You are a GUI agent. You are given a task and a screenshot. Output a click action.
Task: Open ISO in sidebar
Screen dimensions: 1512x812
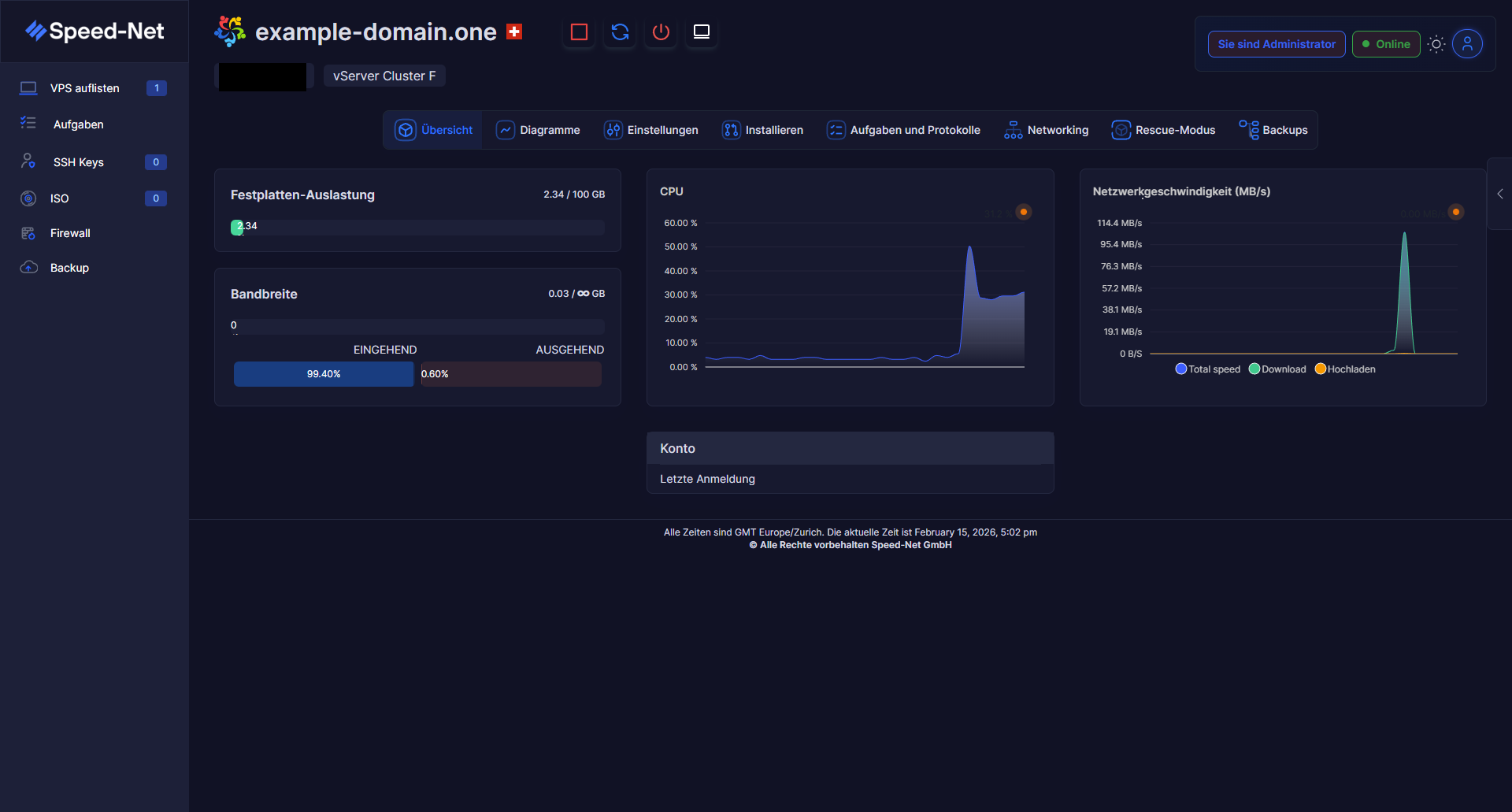coord(94,198)
